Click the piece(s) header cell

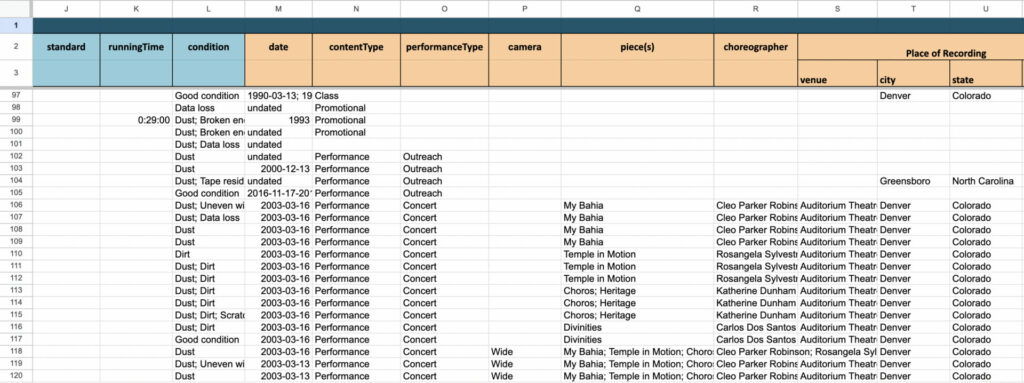tap(637, 47)
